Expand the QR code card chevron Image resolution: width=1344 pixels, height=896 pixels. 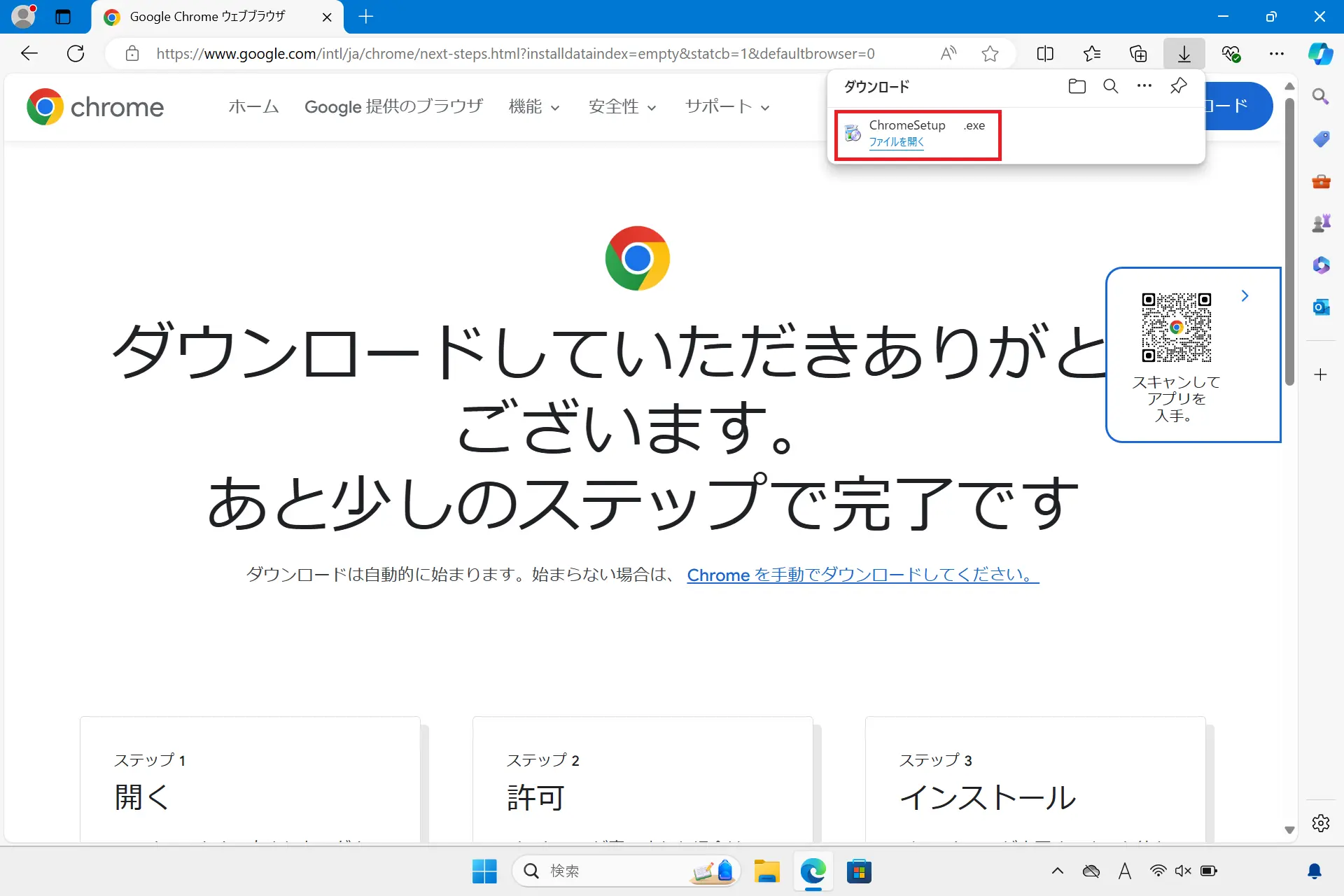1245,296
